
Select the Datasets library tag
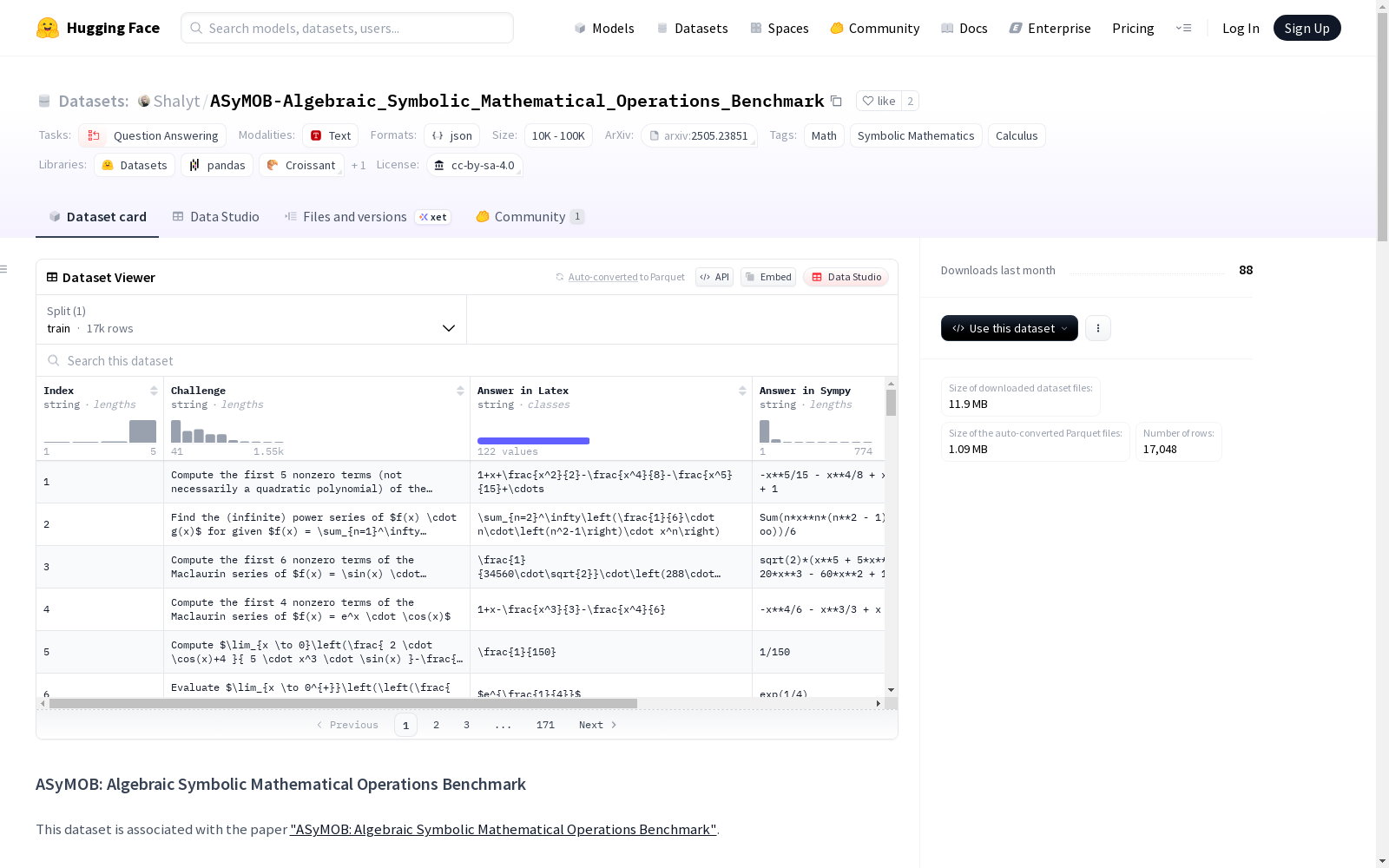[x=135, y=165]
